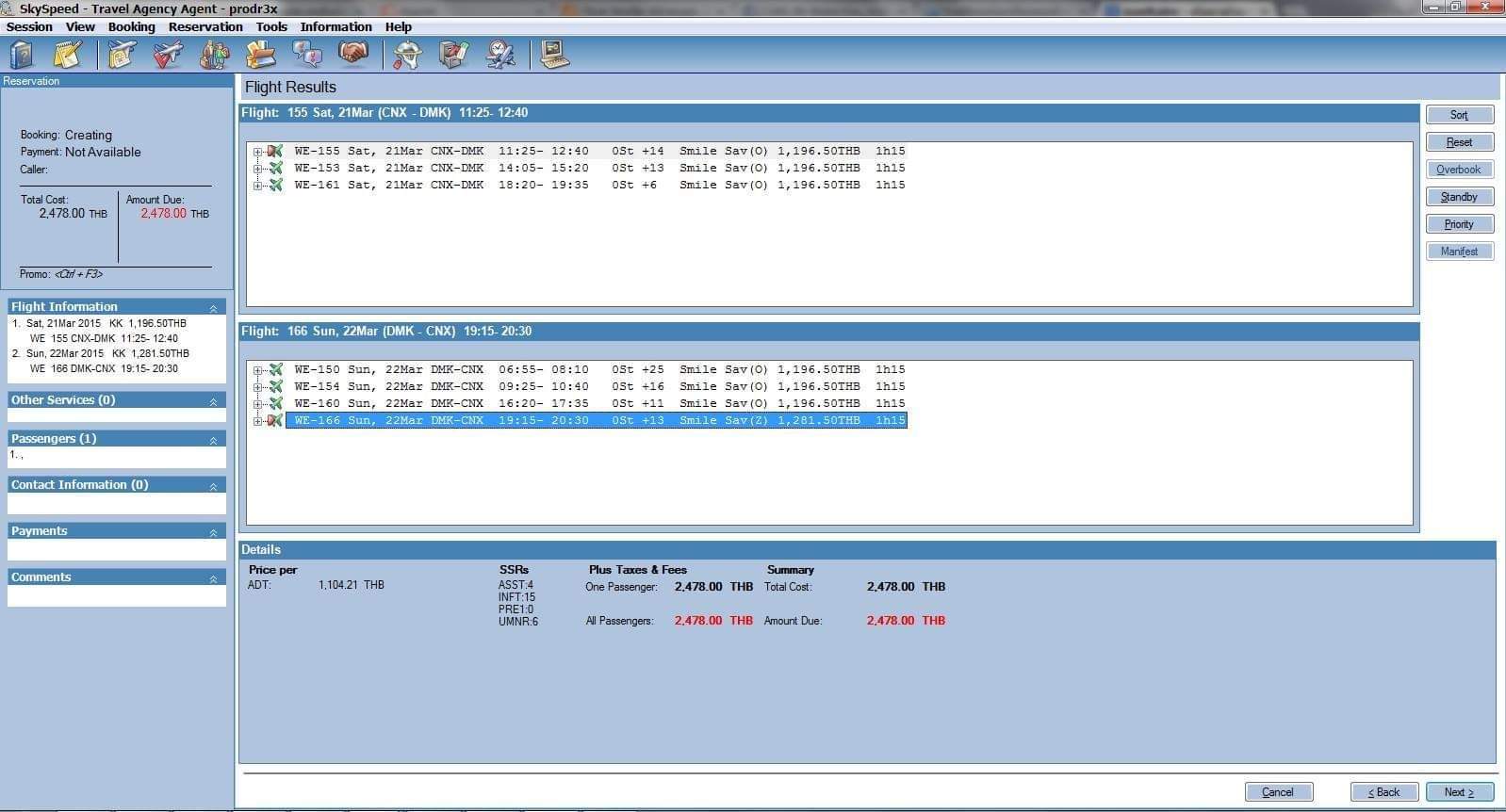Expand the WE-166 flight tree node
Image resolution: width=1506 pixels, height=812 pixels.
[256, 421]
